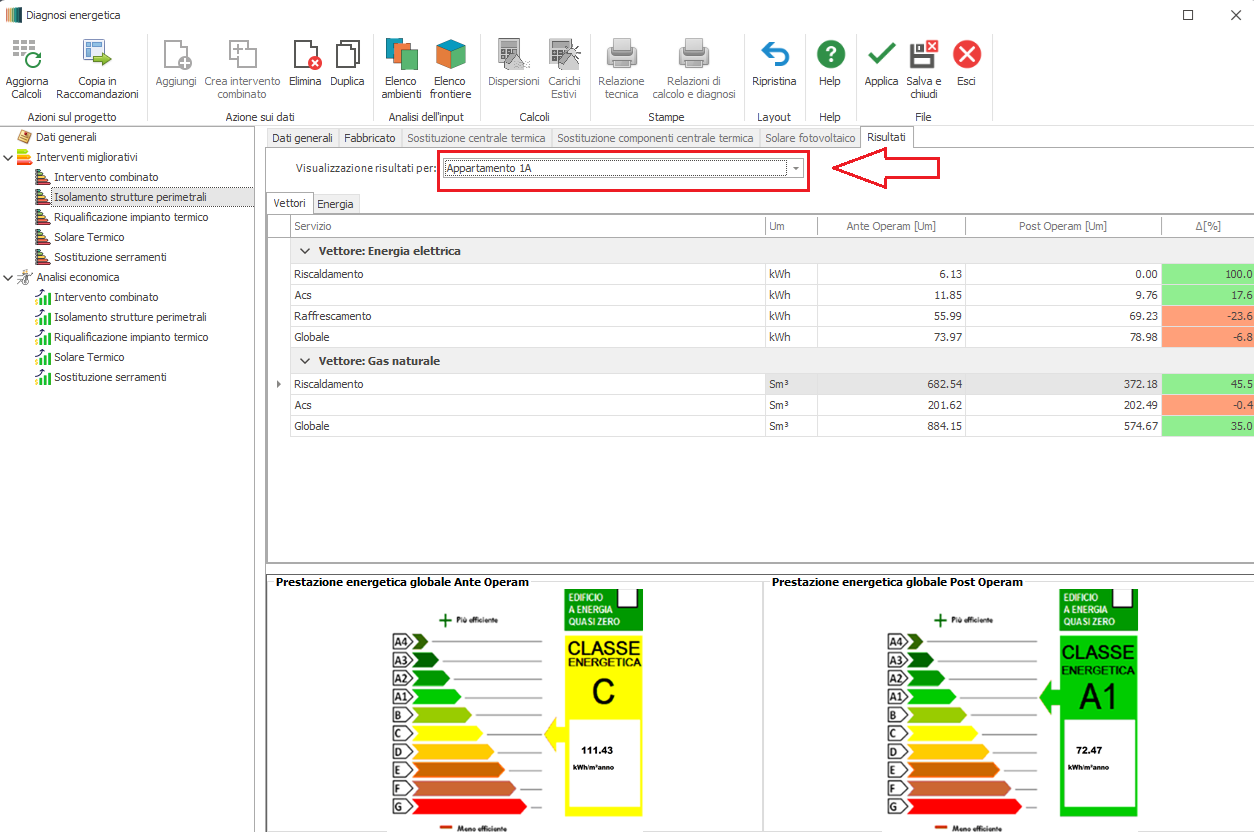The image size is (1254, 832).
Task: Collapse the Vettore: Energia elettrica group
Action: point(304,251)
